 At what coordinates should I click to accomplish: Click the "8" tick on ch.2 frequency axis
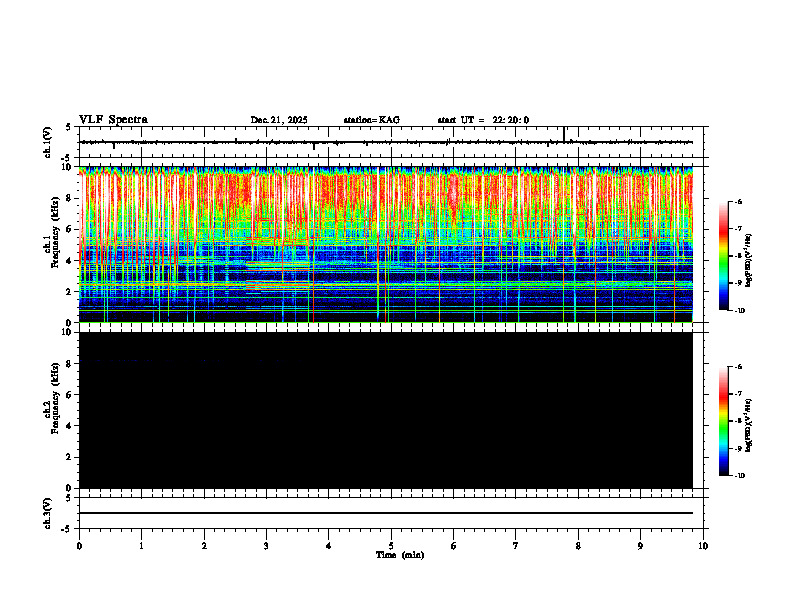tap(70, 364)
